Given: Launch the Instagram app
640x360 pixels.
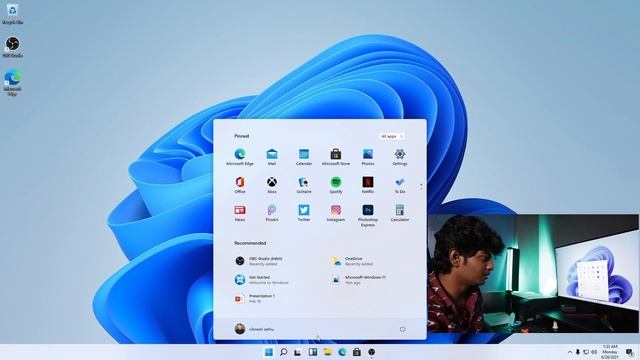Looking at the screenshot, I should [x=336, y=213].
